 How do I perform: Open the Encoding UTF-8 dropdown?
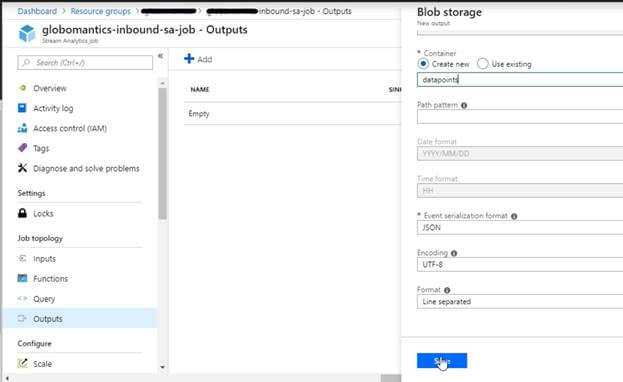[x=520, y=265]
